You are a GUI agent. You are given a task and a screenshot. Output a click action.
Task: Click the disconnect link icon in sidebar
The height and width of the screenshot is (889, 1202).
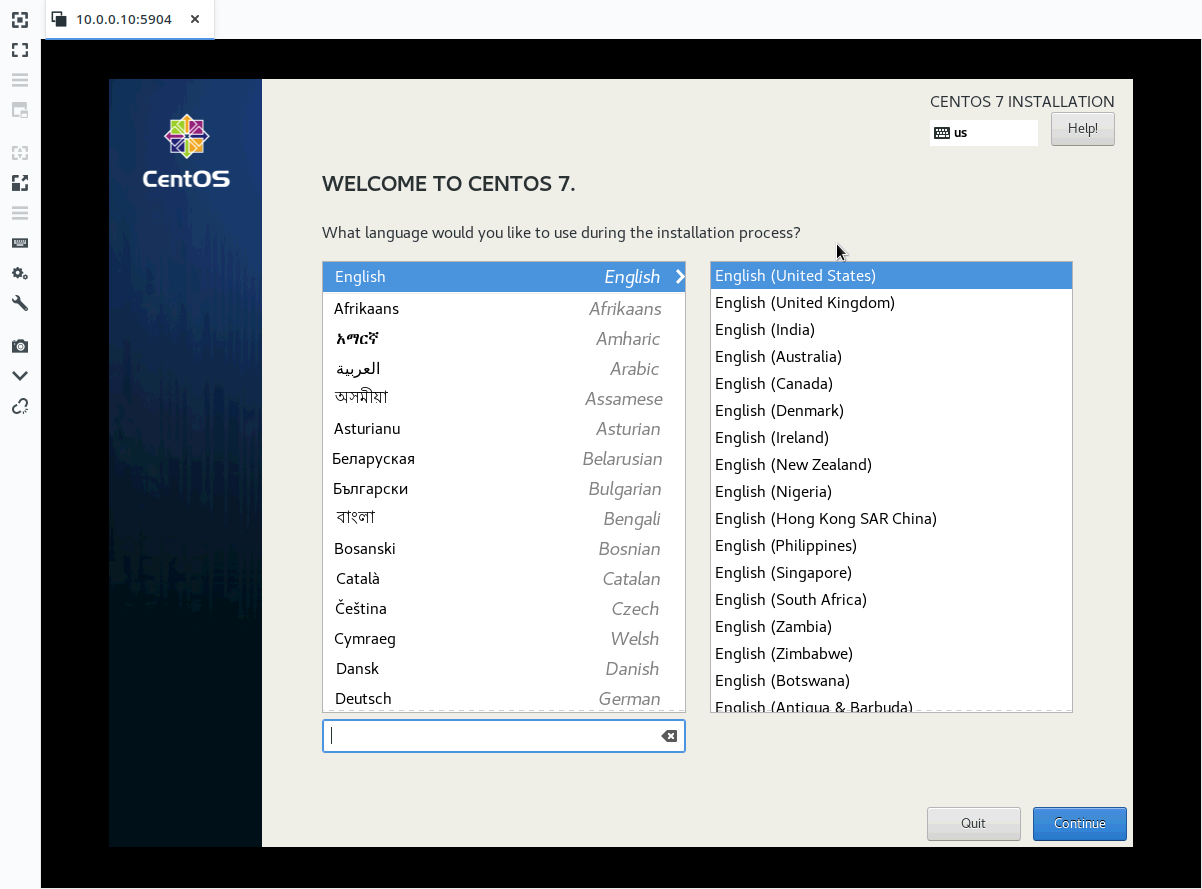tap(19, 406)
